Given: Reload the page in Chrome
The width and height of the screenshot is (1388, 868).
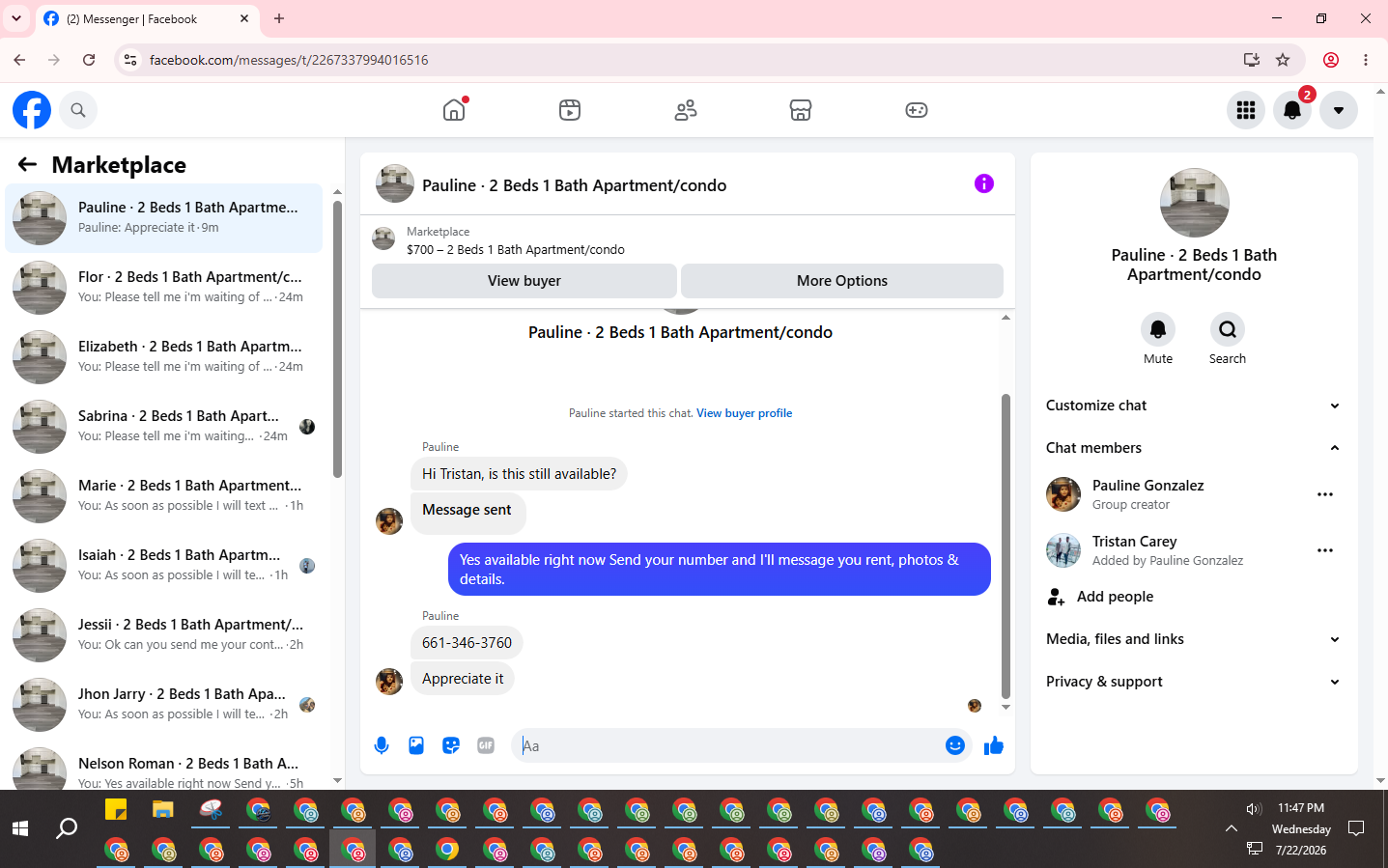Looking at the screenshot, I should click(89, 60).
